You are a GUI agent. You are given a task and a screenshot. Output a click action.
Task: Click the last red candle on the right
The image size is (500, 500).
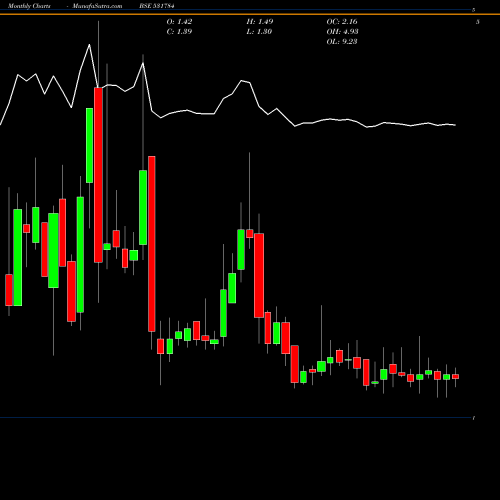point(455,376)
